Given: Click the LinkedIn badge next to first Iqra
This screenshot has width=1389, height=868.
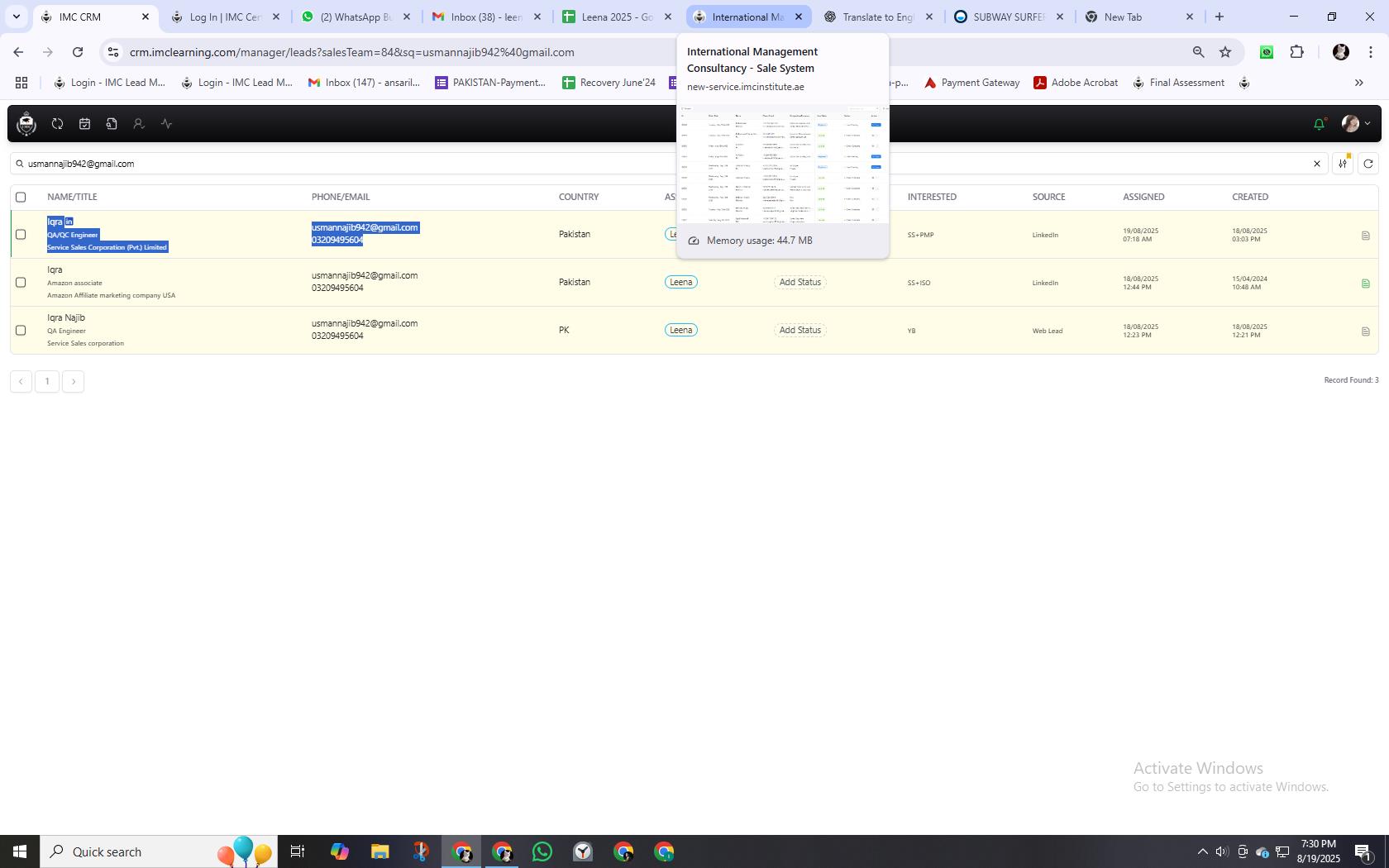Looking at the screenshot, I should coord(69,222).
